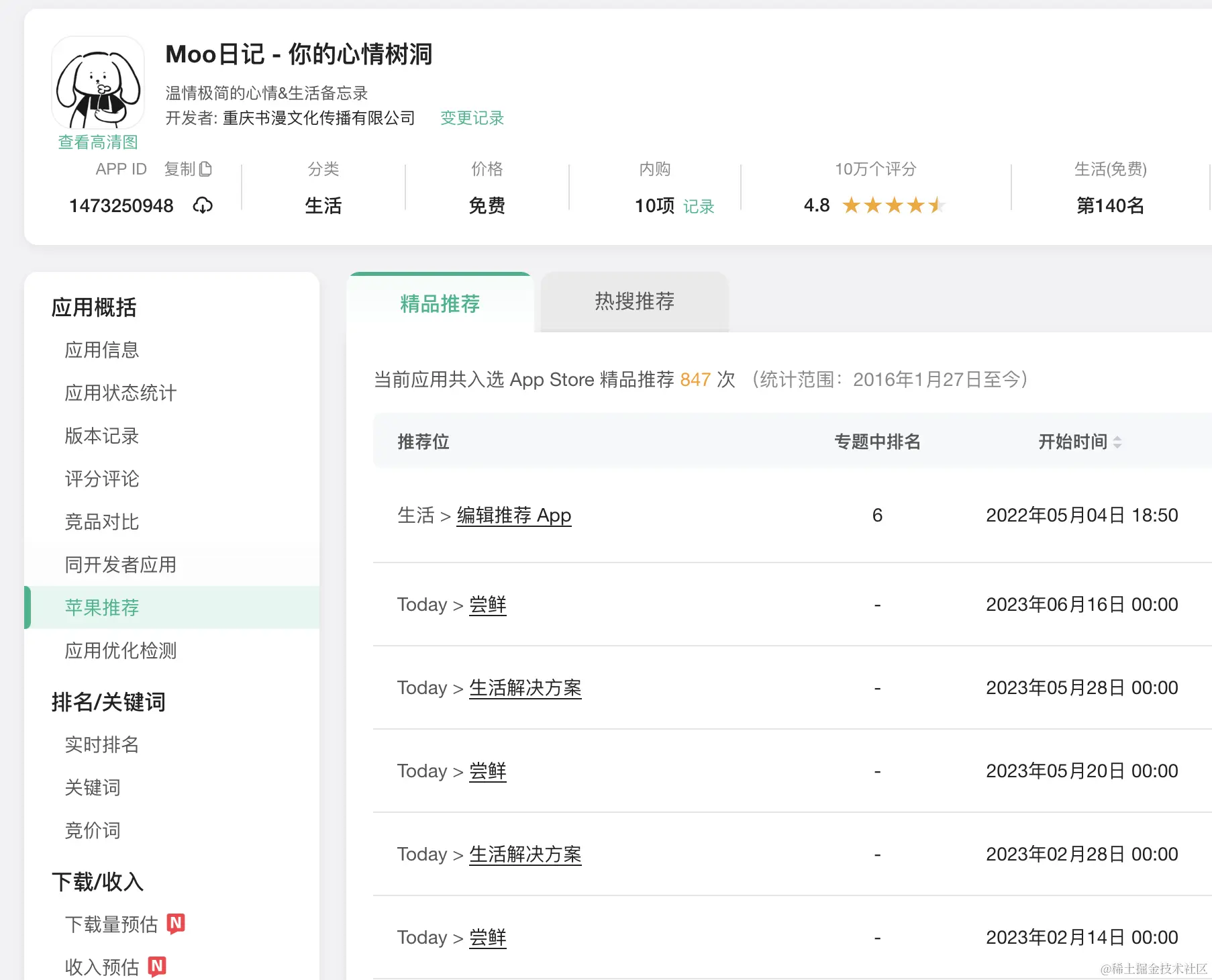The height and width of the screenshot is (980, 1212).
Task: Open 下载量预估 in the sidebar
Action: pos(111,924)
